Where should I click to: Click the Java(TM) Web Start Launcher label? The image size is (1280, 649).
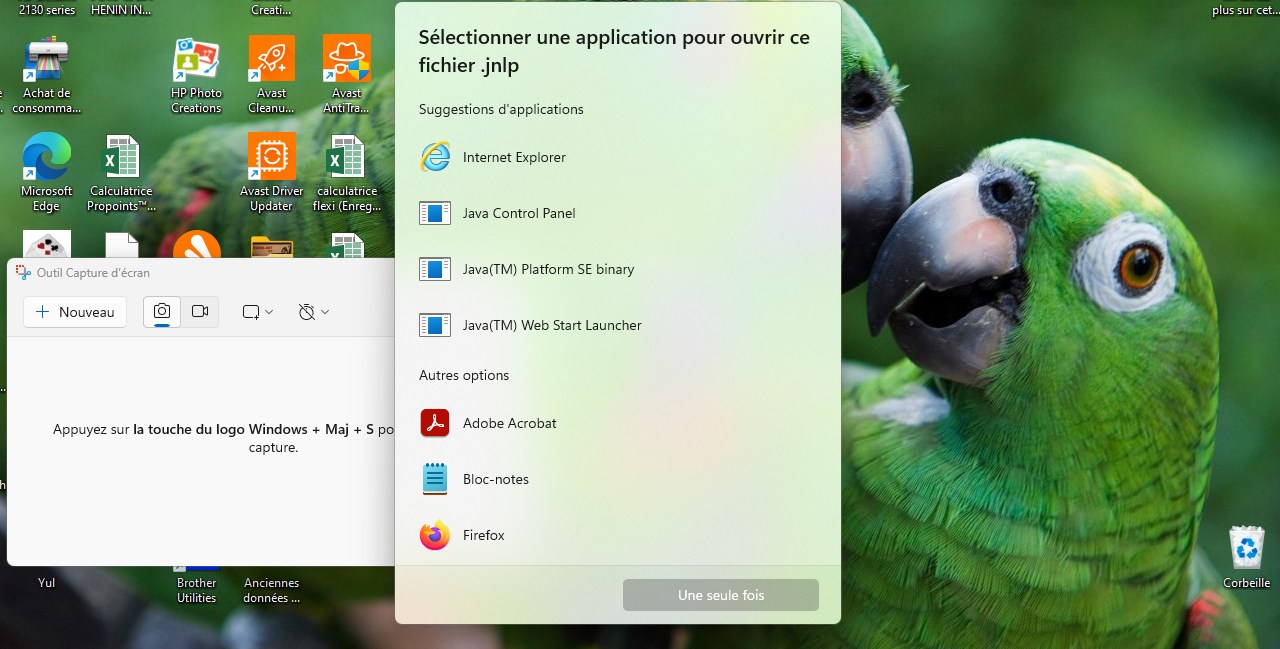[x=552, y=325]
